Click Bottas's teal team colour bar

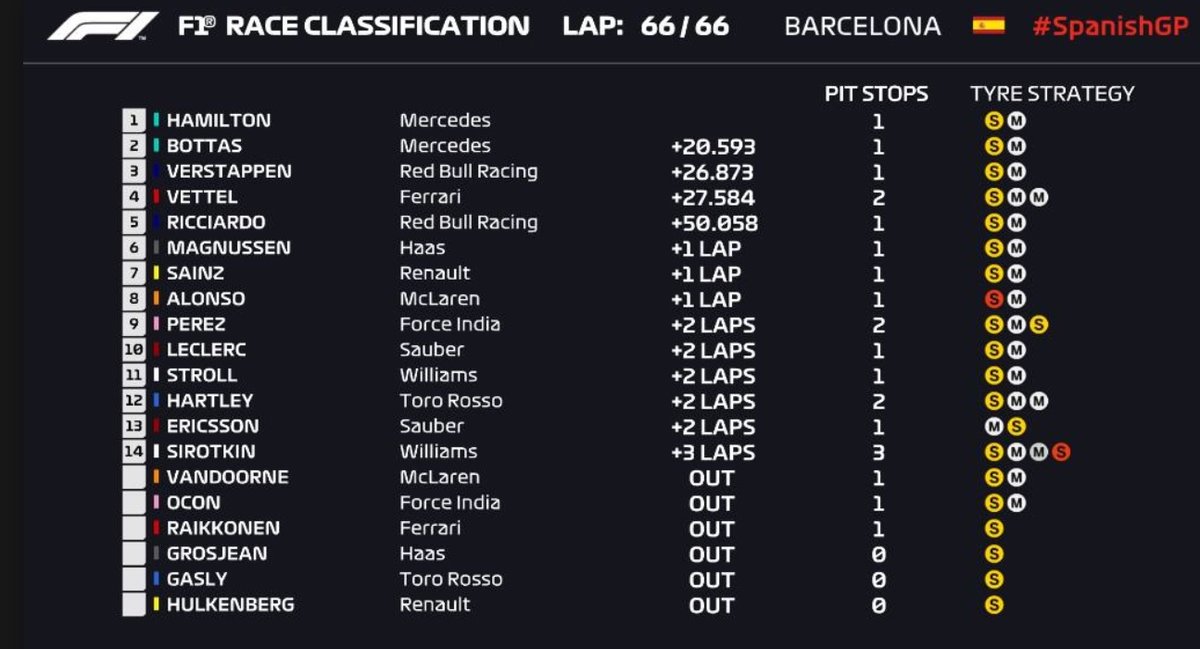coord(156,146)
